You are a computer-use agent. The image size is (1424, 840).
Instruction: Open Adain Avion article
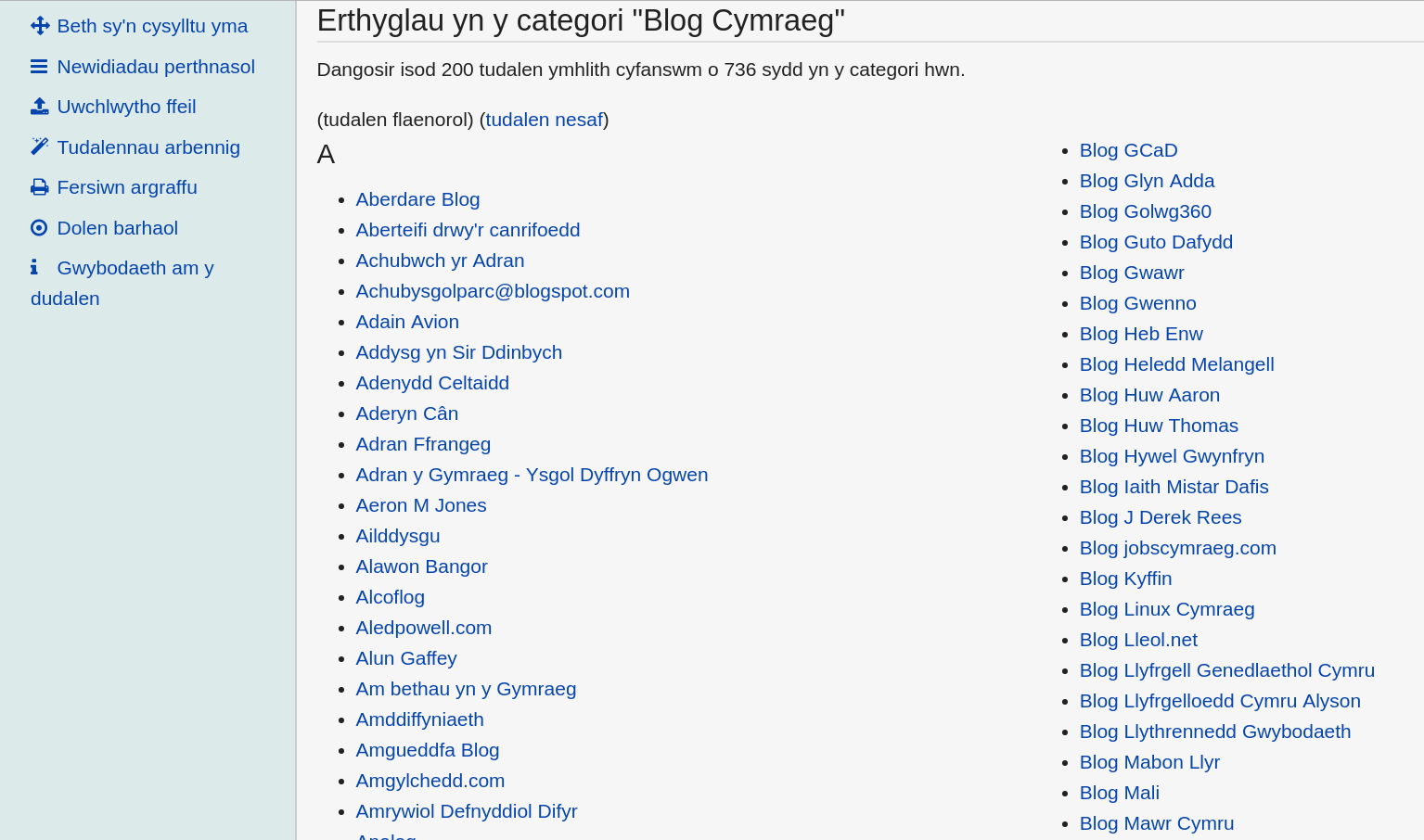click(407, 322)
